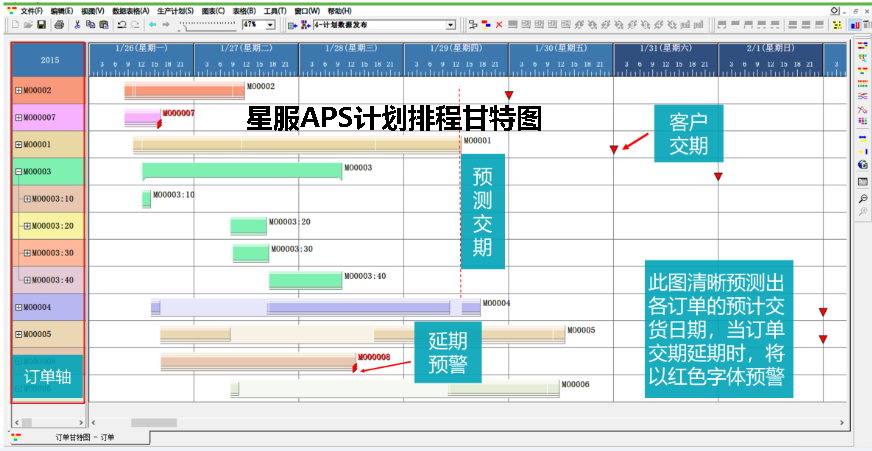Click the blue left navigation arrow
The image size is (872, 451).
pos(152,24)
